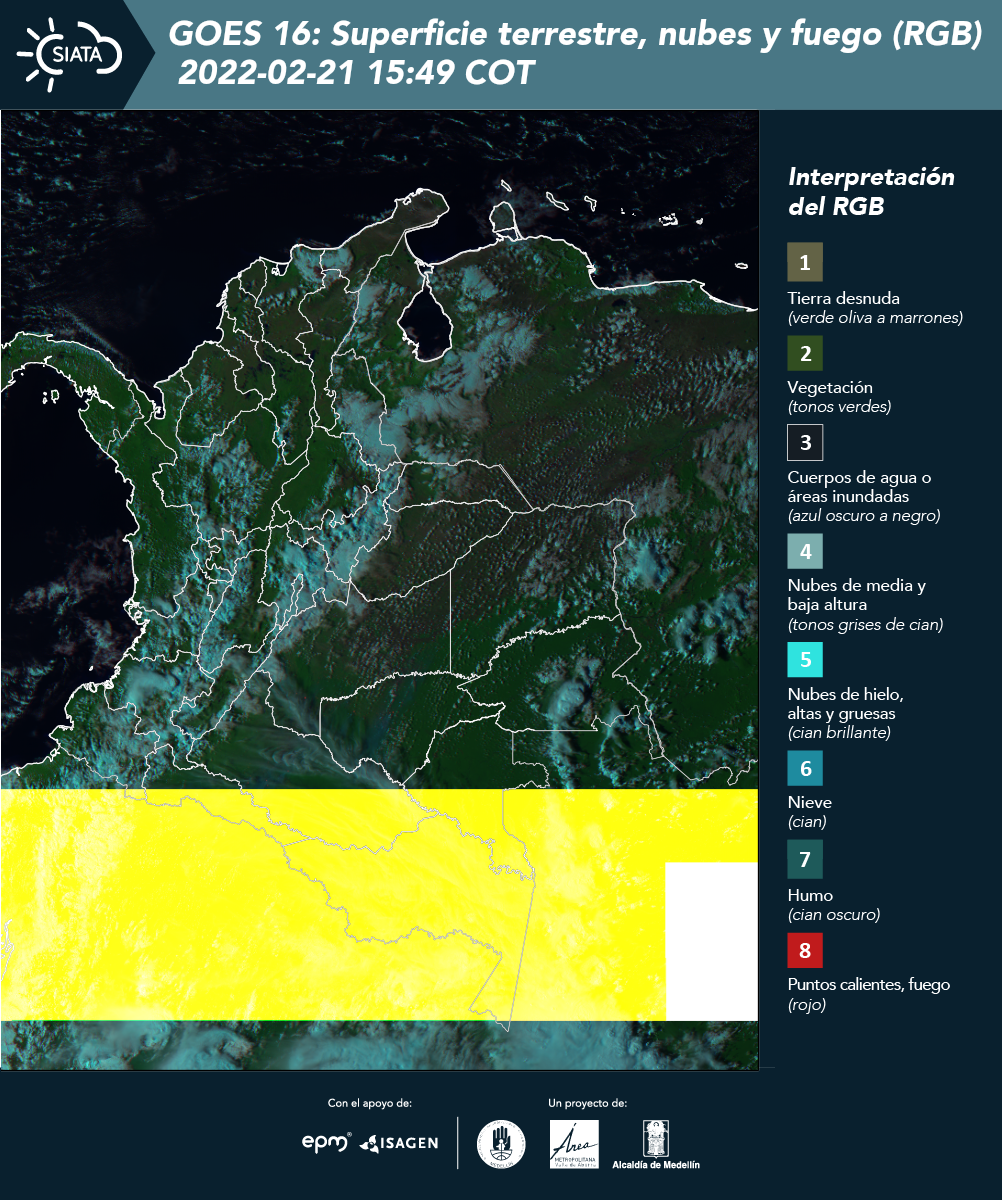The height and width of the screenshot is (1200, 1002).
Task: Click the Alcaldía de Medellín crest logo
Action: [656, 1145]
